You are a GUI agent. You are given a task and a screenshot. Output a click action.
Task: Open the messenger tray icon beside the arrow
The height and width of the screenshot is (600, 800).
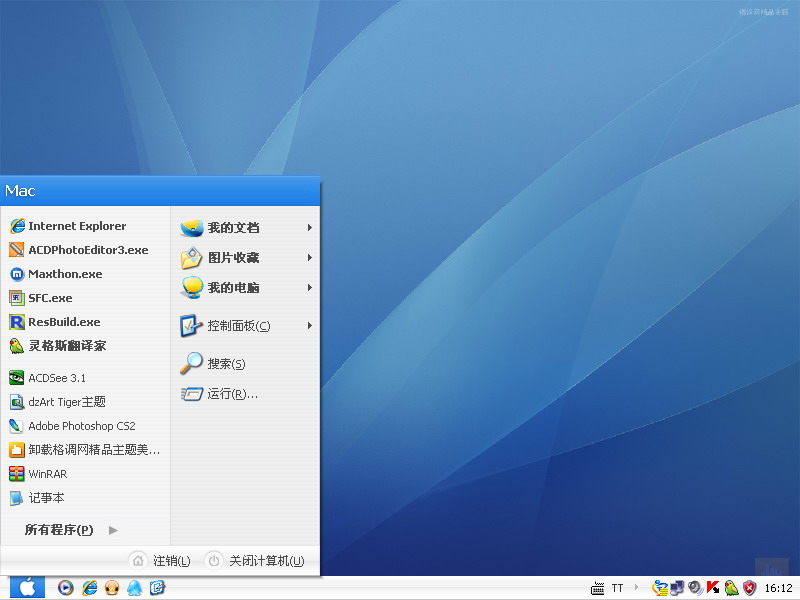[660, 588]
